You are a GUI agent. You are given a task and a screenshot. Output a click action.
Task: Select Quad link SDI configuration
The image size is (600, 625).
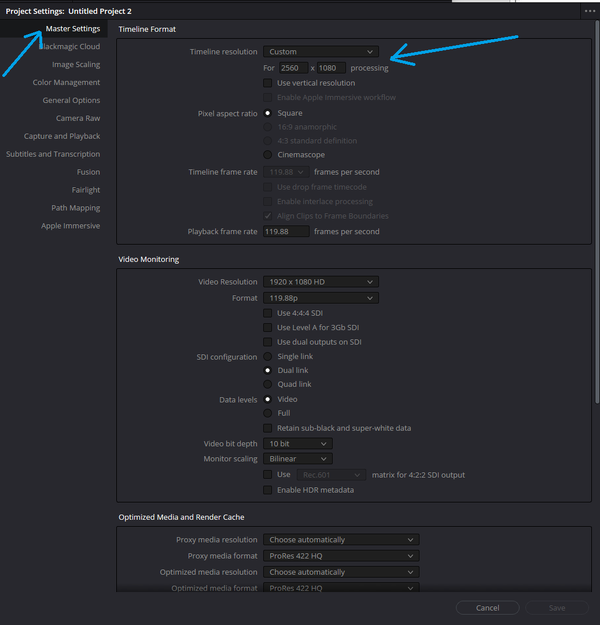[x=268, y=384]
